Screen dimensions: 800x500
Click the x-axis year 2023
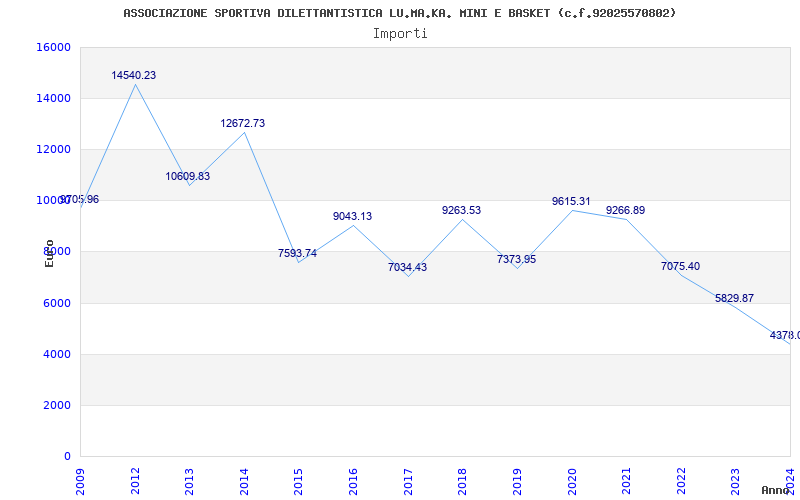coord(735,481)
